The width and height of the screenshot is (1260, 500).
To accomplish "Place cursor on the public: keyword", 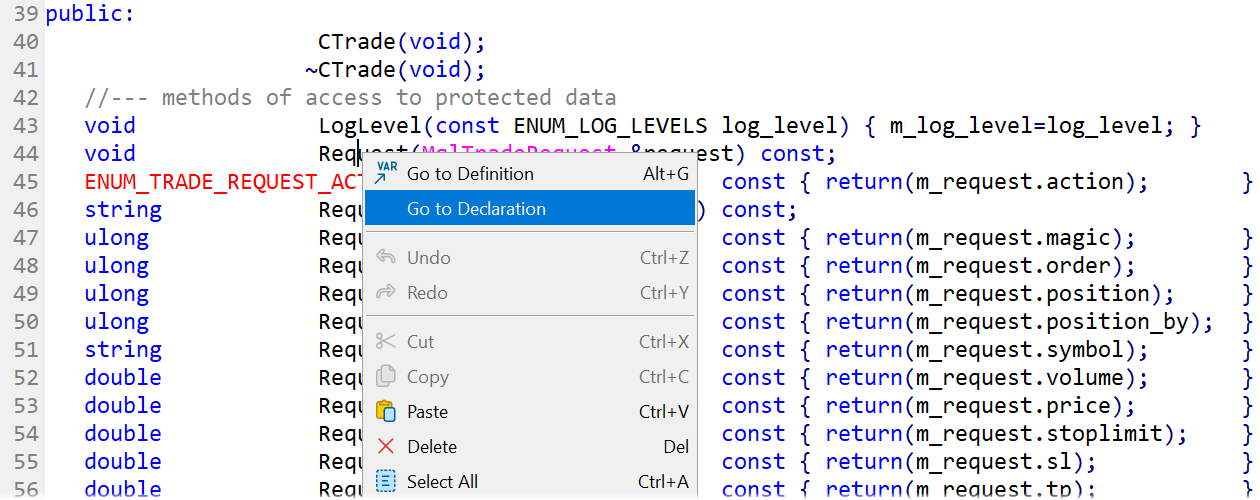I will (x=90, y=14).
